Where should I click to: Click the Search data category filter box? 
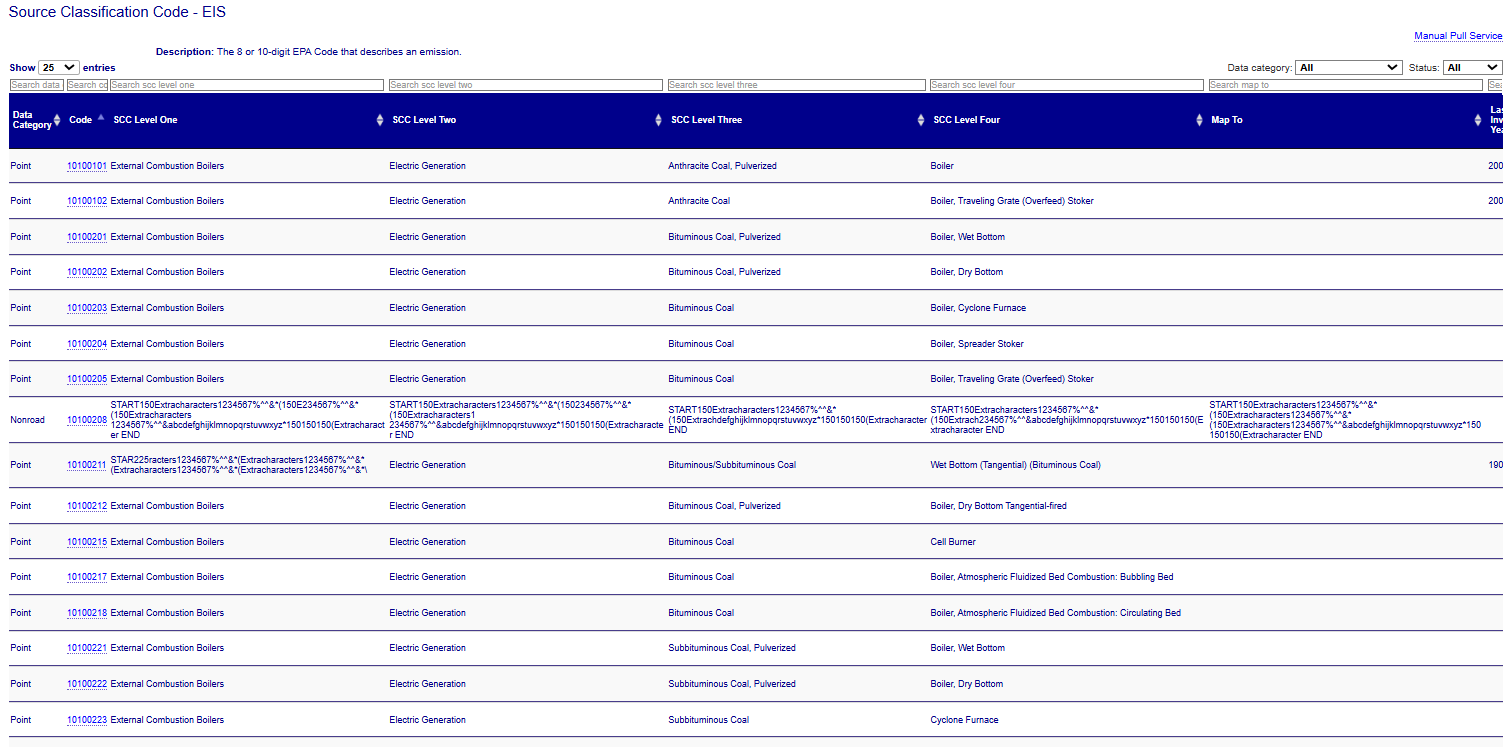click(x=37, y=85)
